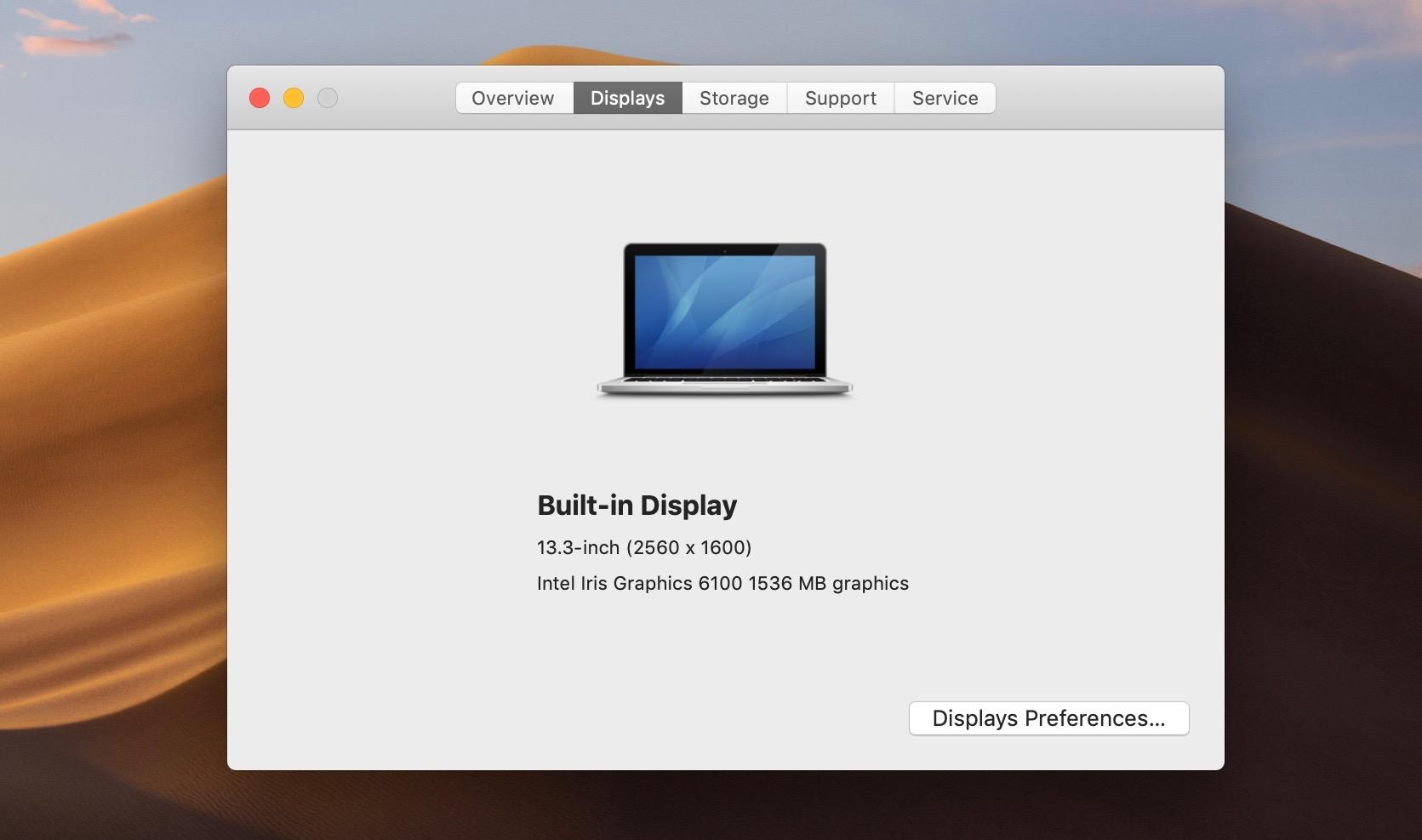
Task: Select the 13.3-inch (2560 x 1600) text
Action: [644, 547]
